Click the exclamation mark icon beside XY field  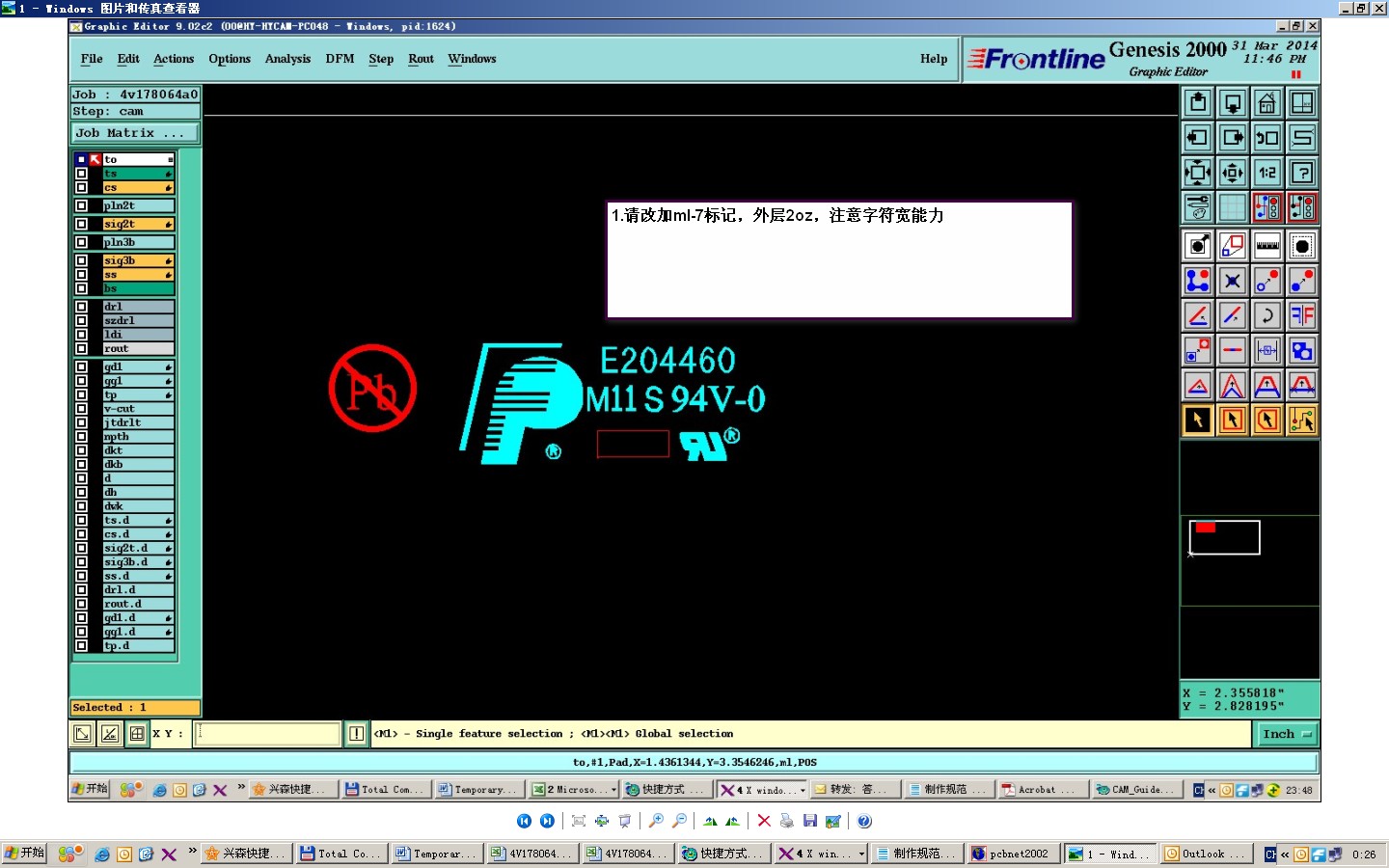click(356, 734)
